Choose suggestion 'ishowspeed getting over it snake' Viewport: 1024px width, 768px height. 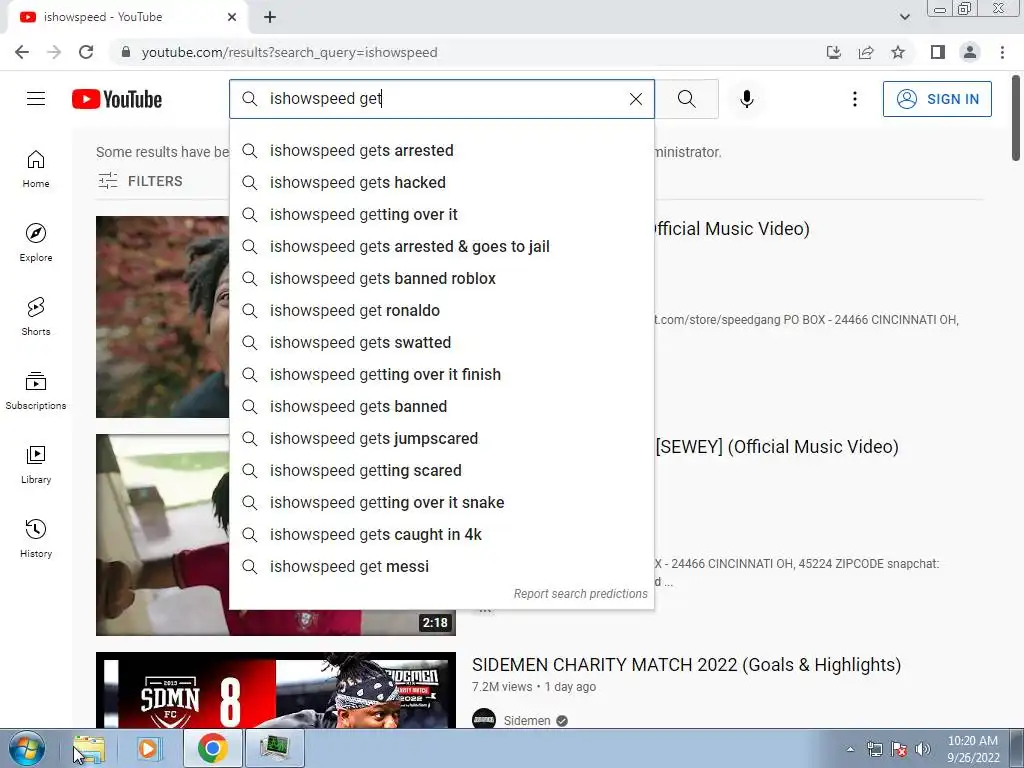(x=441, y=503)
